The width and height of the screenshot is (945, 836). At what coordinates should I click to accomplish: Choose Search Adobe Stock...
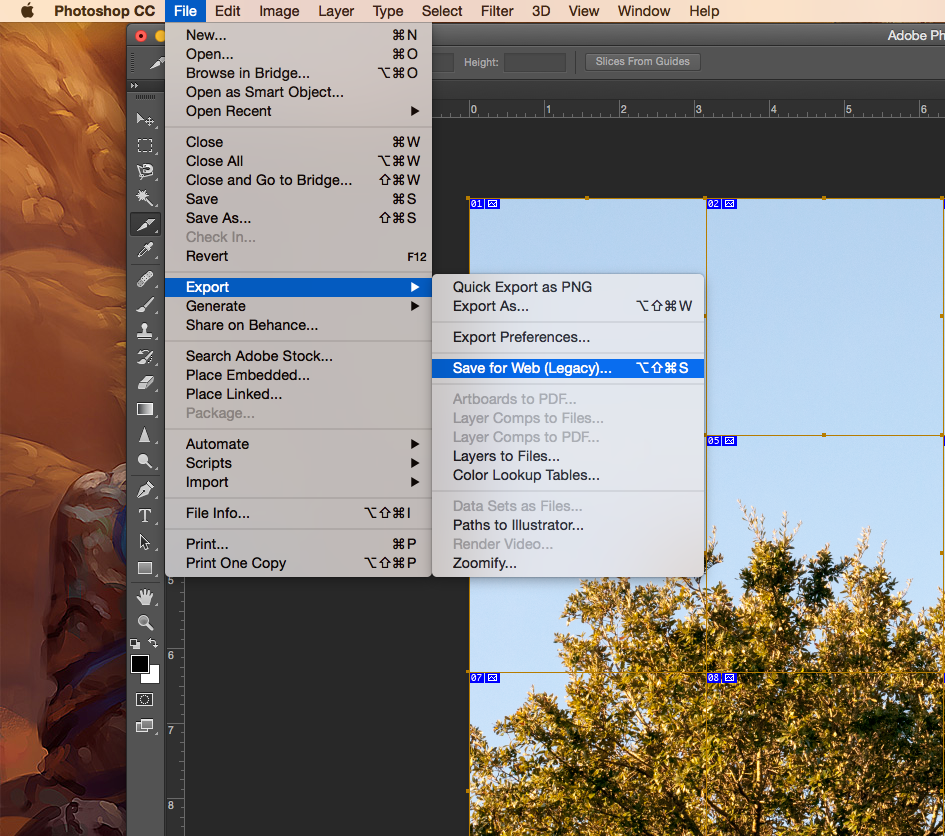click(298, 356)
